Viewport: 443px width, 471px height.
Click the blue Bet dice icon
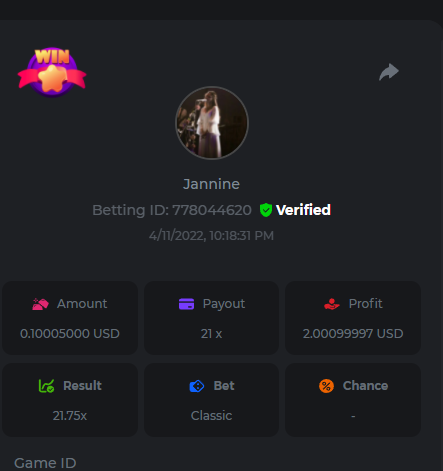coord(197,386)
